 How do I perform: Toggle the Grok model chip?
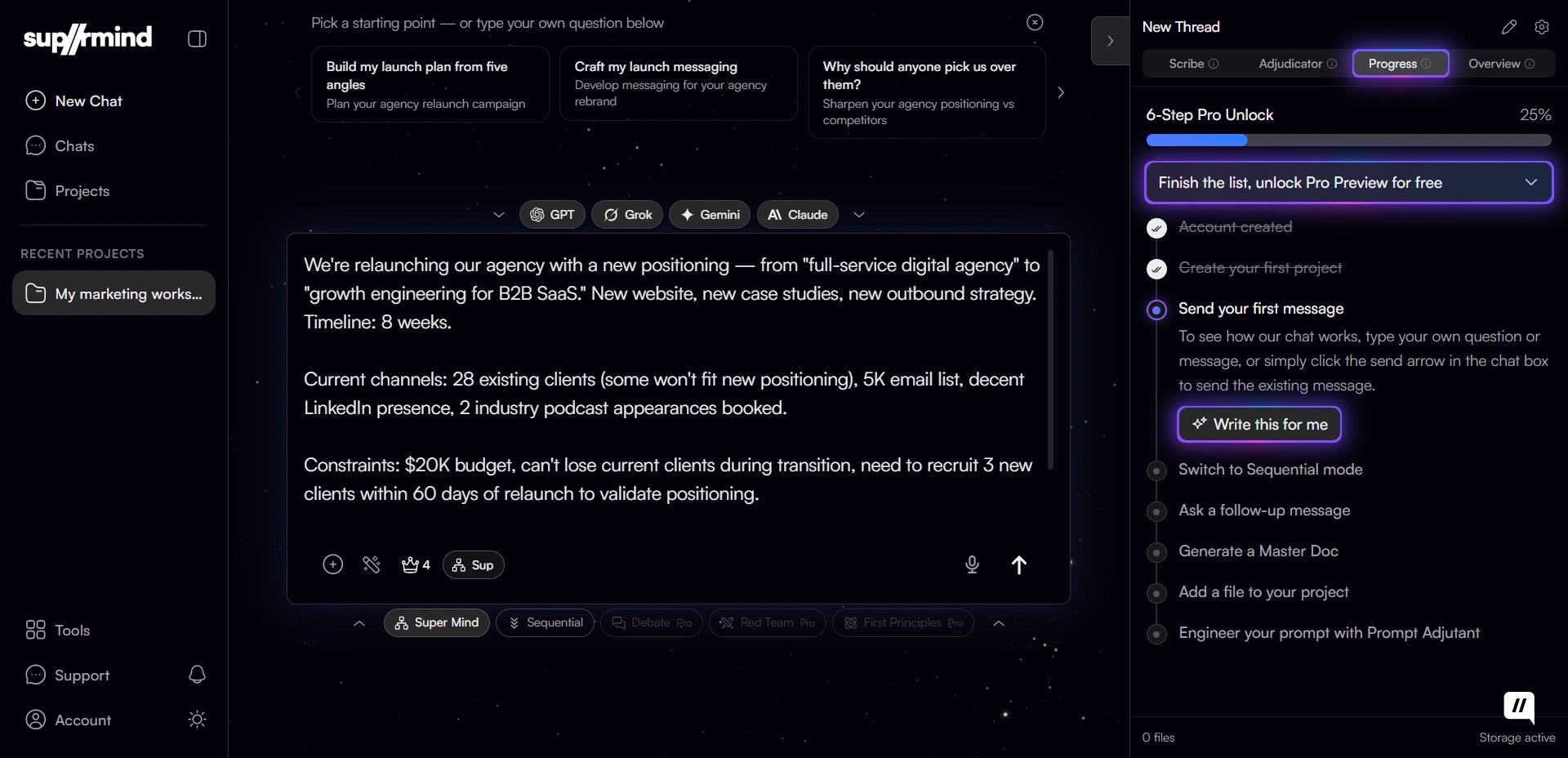click(x=627, y=215)
